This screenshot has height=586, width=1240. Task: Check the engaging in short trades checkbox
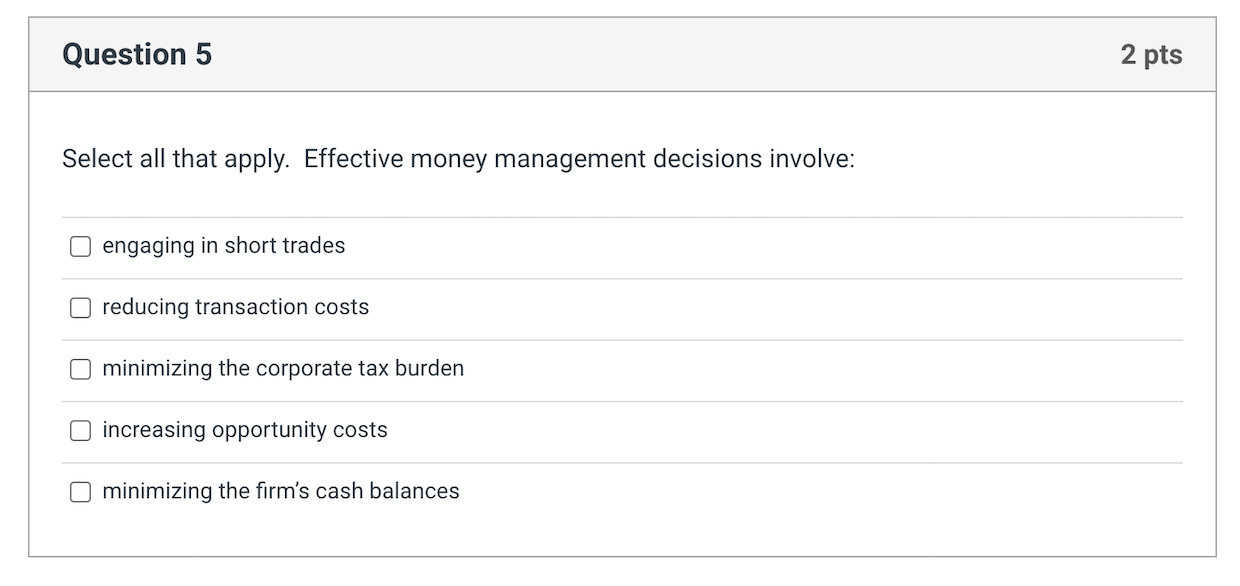(80, 246)
